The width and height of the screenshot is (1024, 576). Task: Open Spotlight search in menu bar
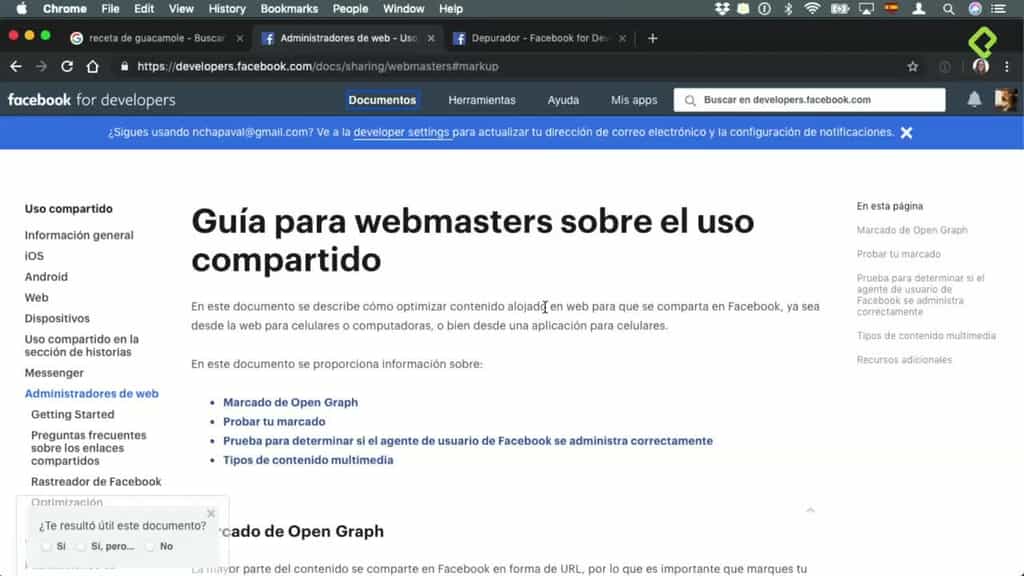[x=948, y=8]
